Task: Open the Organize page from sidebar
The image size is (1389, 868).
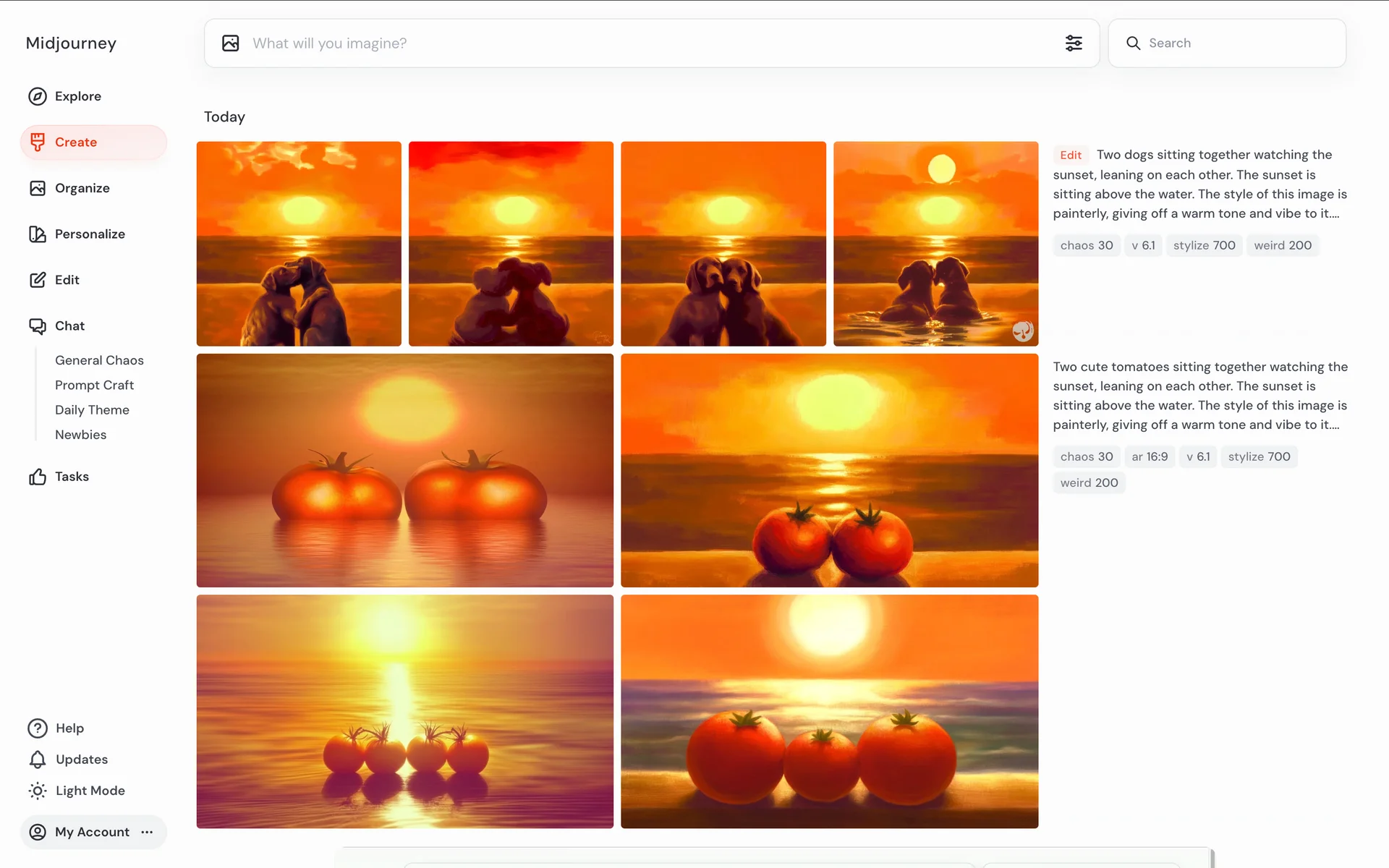Action: pos(82,188)
